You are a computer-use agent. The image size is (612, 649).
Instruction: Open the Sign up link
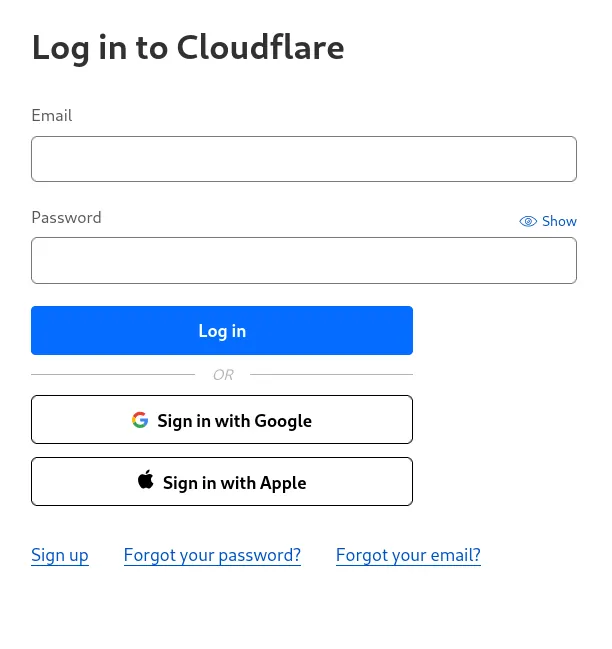60,555
